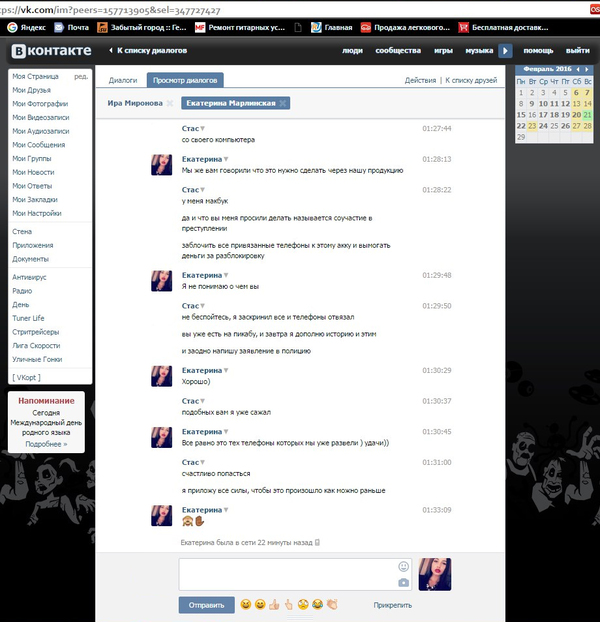Screen dimensions: 600x622
Task: Insert the clapping hands emoji
Action: [x=332, y=605]
